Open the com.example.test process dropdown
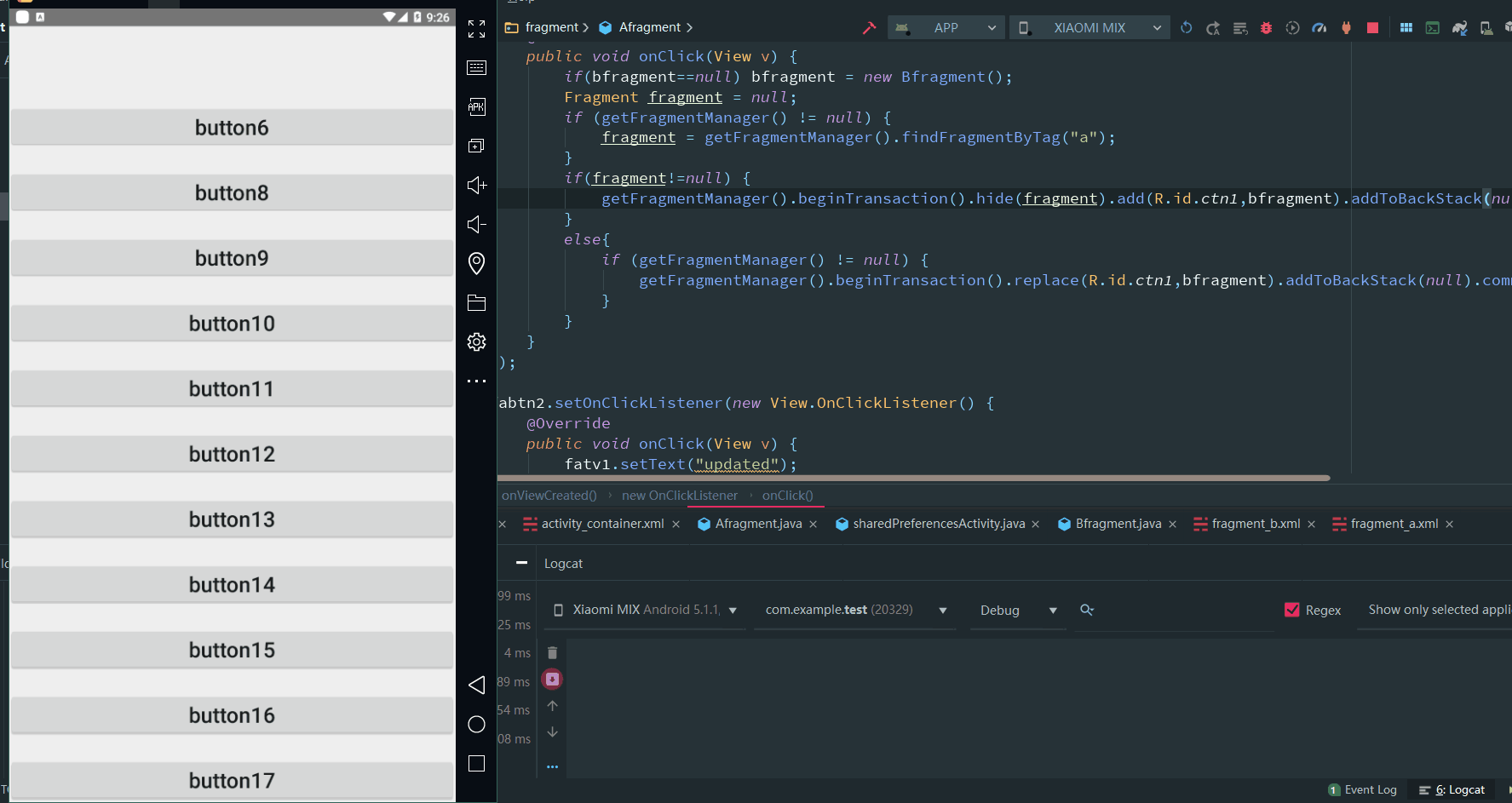The height and width of the screenshot is (803, 1512). click(855, 610)
